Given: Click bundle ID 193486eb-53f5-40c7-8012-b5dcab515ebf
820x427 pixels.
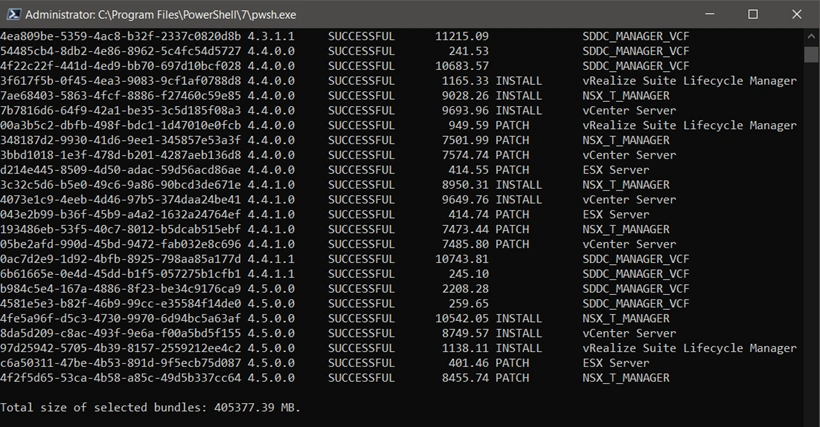Looking at the screenshot, I should (121, 229).
